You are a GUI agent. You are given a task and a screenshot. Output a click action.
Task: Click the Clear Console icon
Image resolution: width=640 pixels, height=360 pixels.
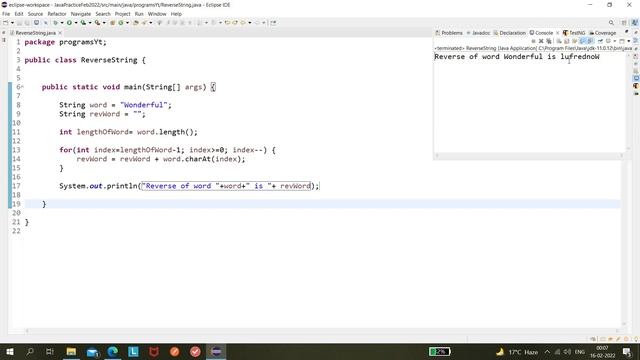click(x=559, y=41)
